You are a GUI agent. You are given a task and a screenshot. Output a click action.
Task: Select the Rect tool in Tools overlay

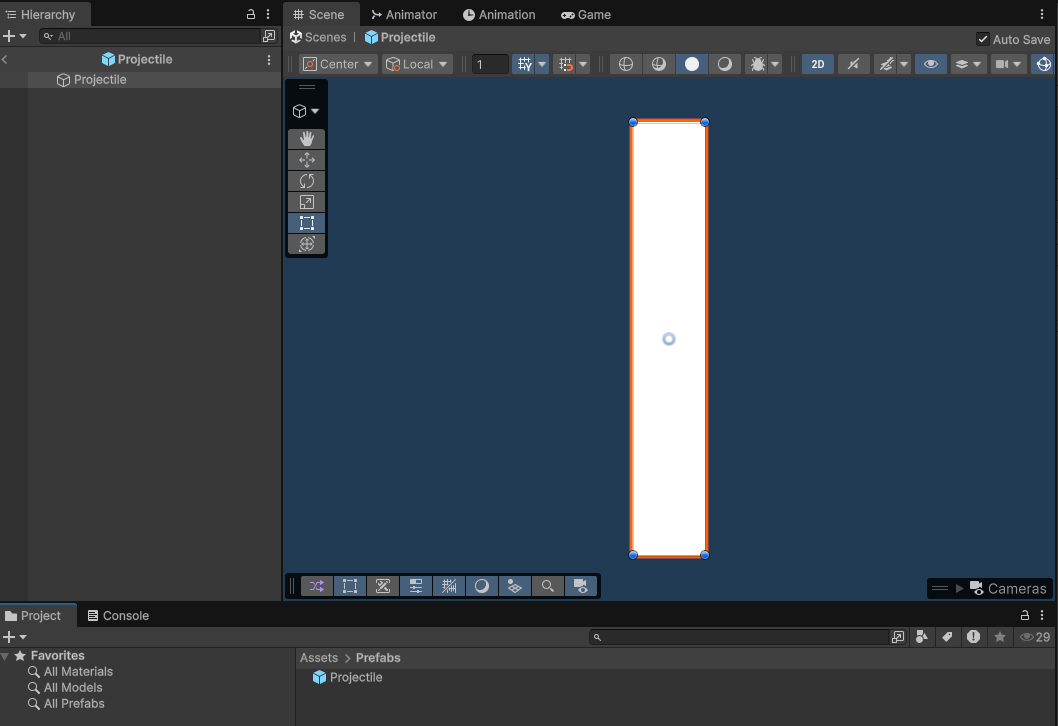pos(306,223)
